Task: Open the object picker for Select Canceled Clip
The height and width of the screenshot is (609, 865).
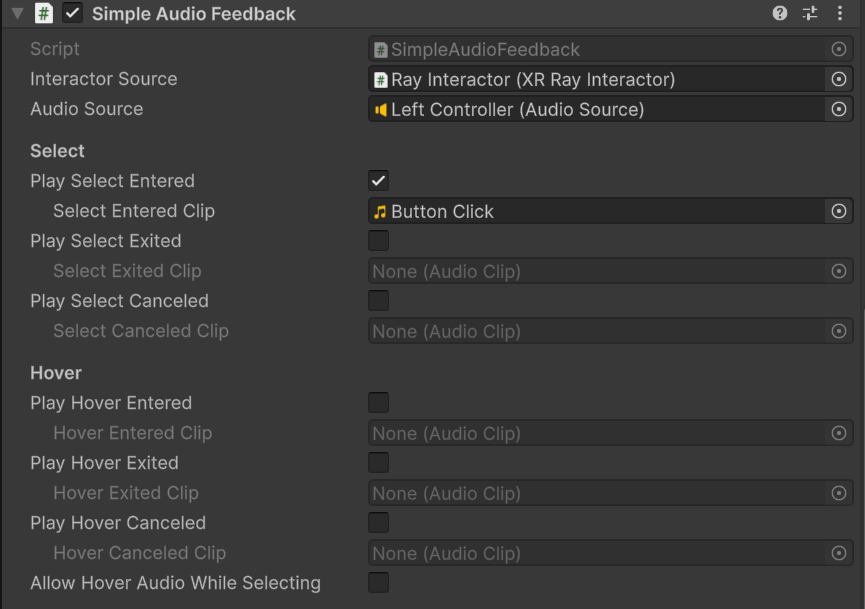Action: click(839, 331)
